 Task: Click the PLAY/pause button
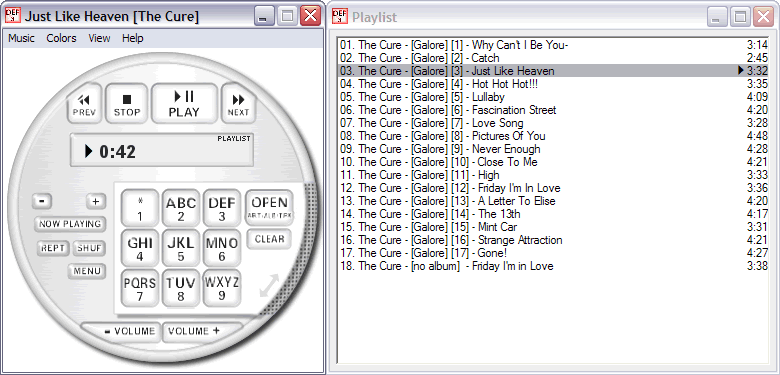tap(184, 104)
